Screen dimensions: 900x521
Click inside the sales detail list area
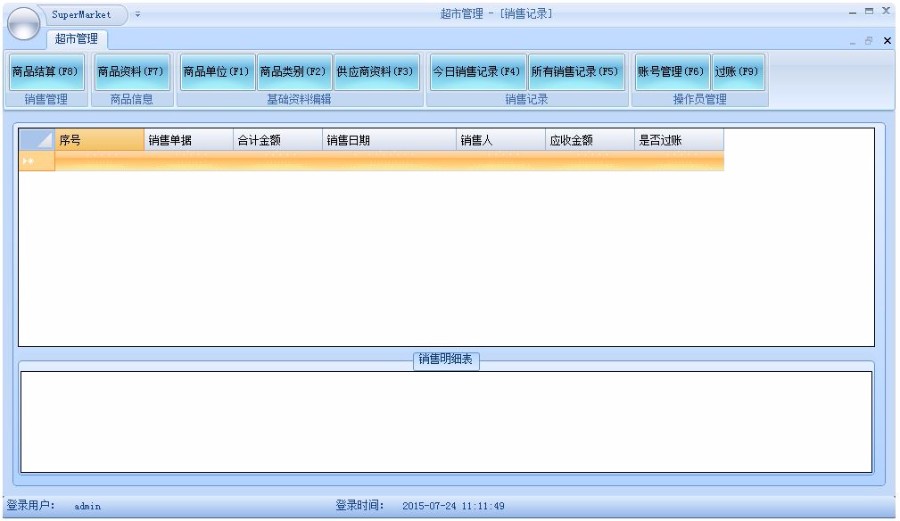click(446, 422)
